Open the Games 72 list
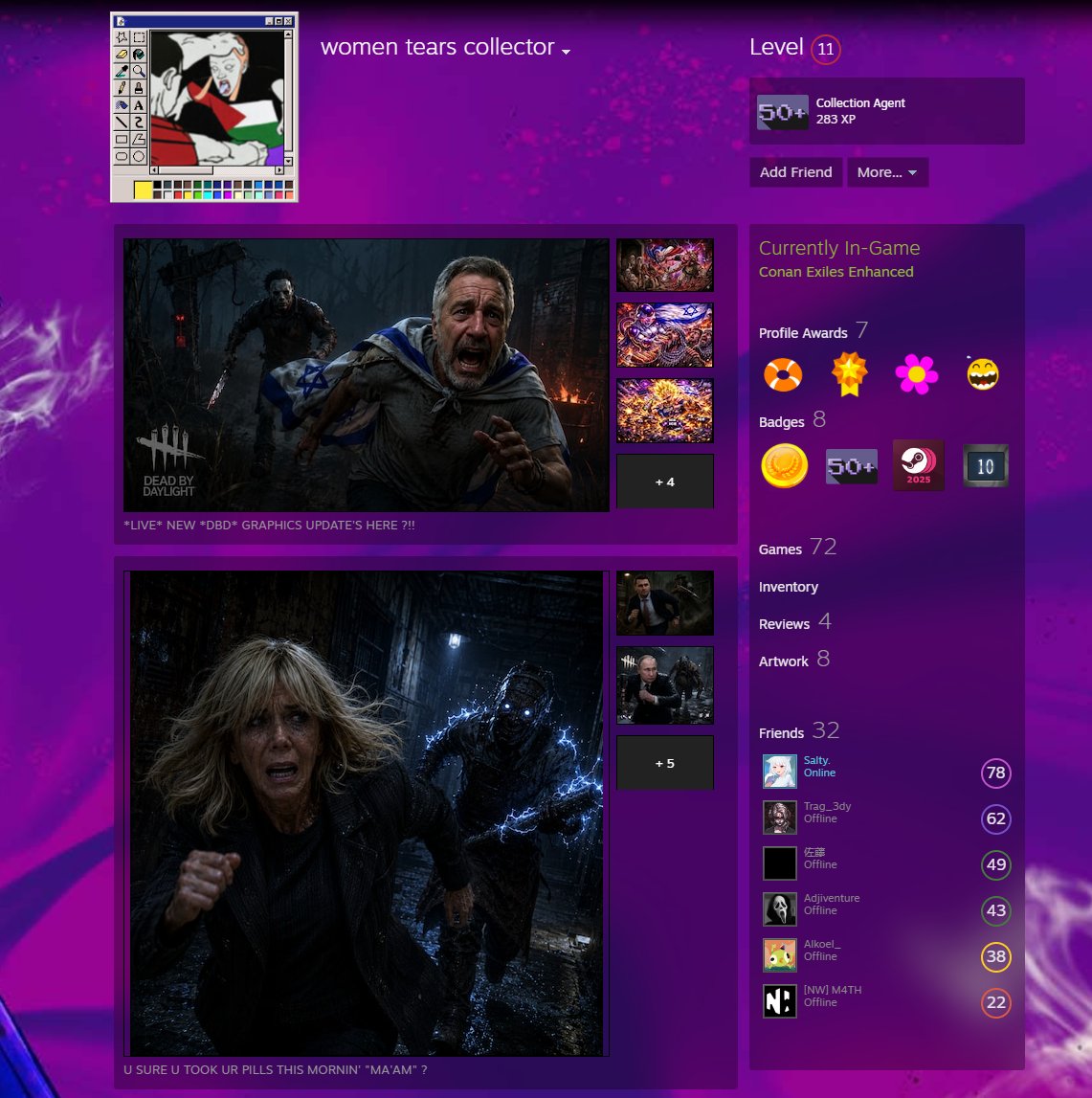The height and width of the screenshot is (1098, 1092). click(x=797, y=548)
